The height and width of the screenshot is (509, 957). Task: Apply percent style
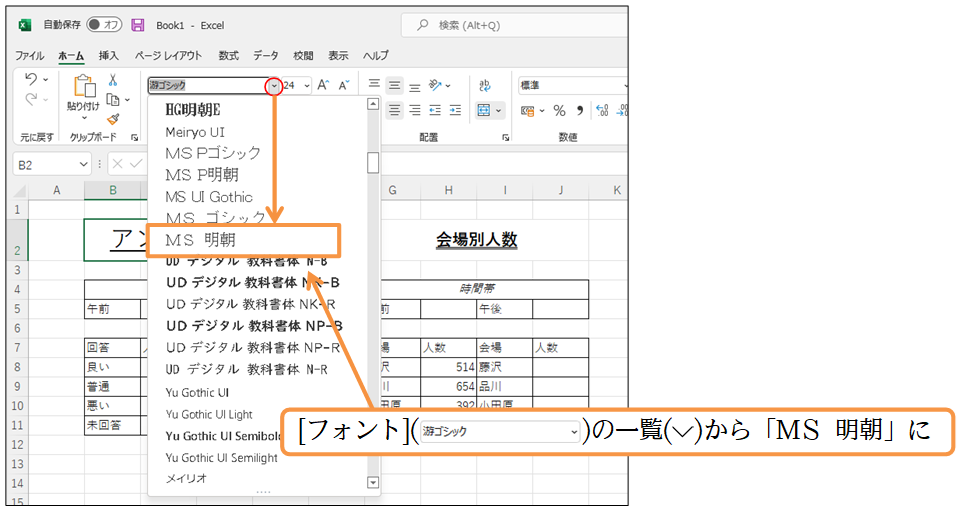(559, 110)
